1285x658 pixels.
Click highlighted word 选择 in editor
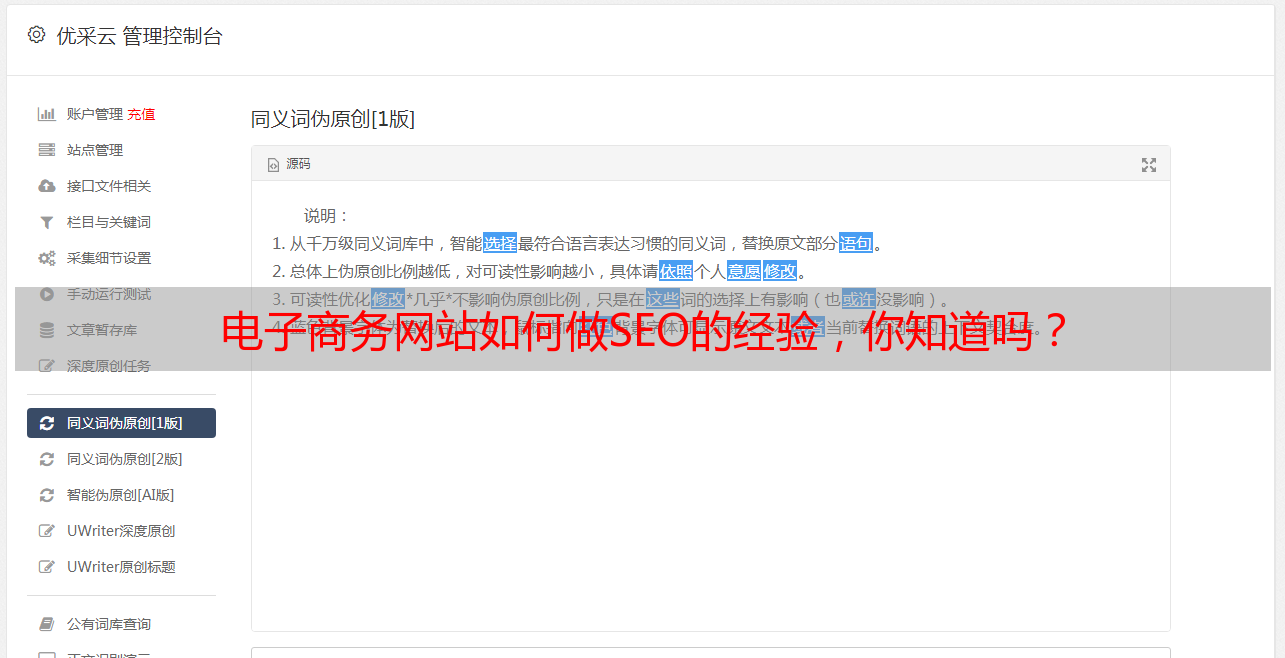(500, 243)
